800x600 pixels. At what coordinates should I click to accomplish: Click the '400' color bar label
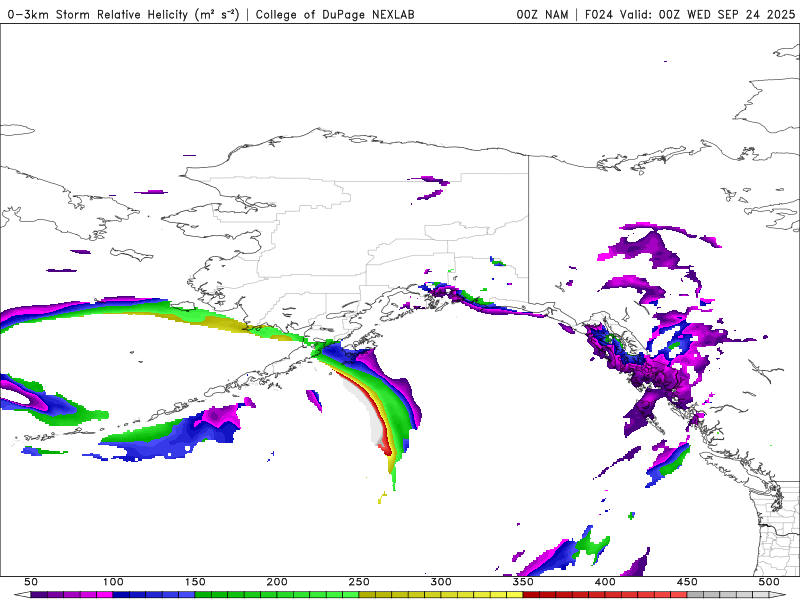[605, 582]
